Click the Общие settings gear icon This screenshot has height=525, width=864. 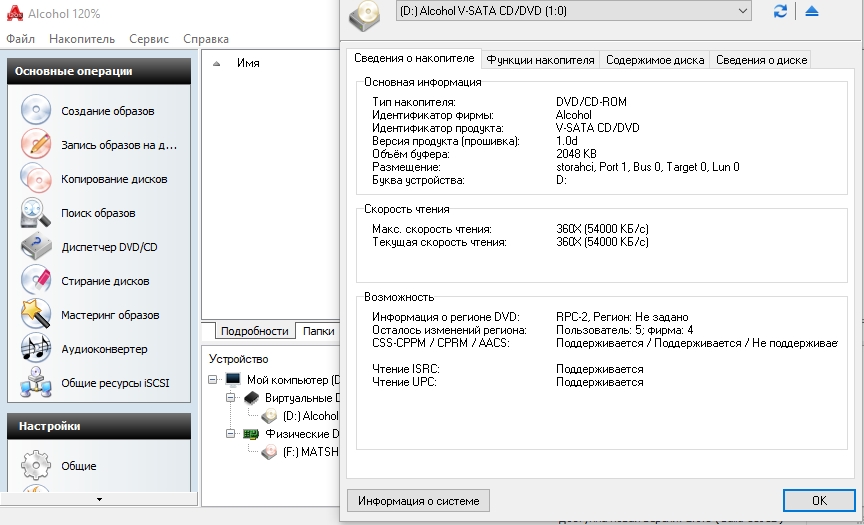[x=36, y=465]
